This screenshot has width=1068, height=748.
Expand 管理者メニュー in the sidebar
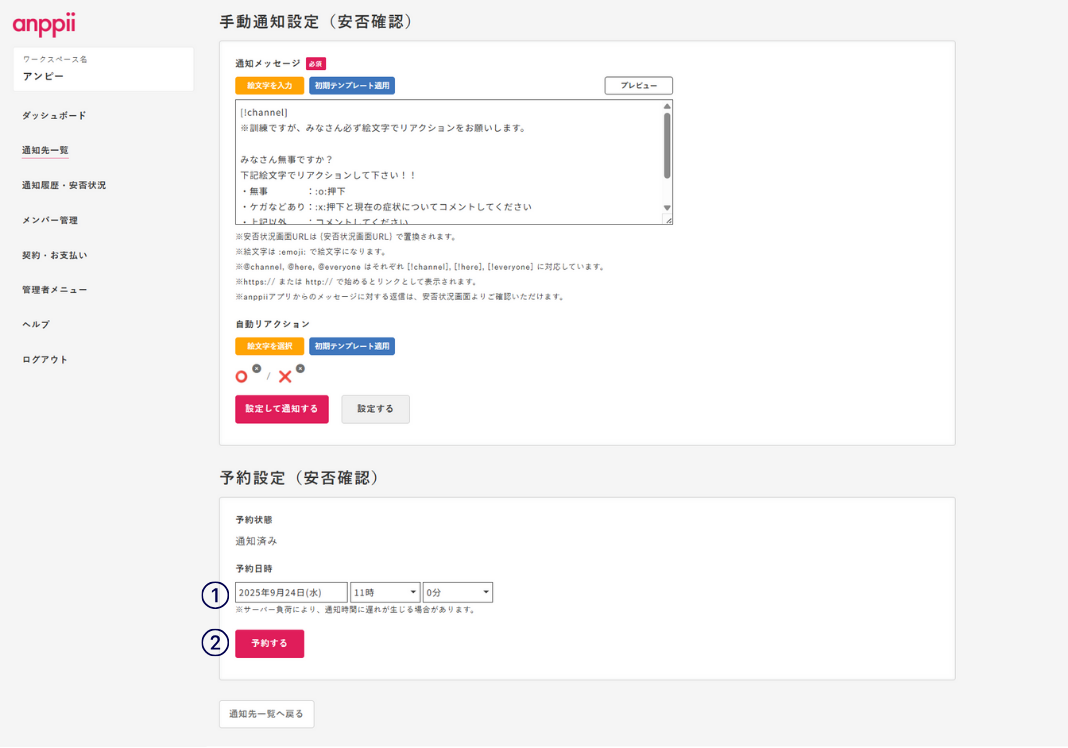pyautogui.click(x=54, y=290)
